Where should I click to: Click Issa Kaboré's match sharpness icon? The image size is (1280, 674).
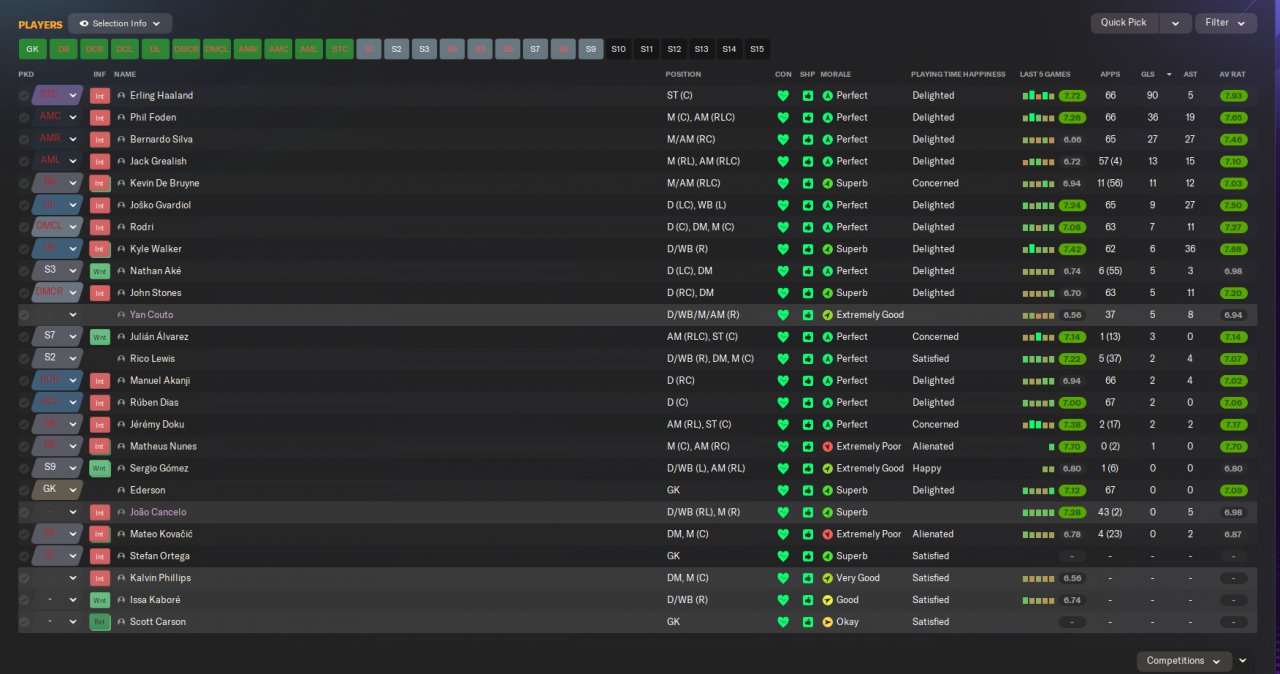pos(808,600)
